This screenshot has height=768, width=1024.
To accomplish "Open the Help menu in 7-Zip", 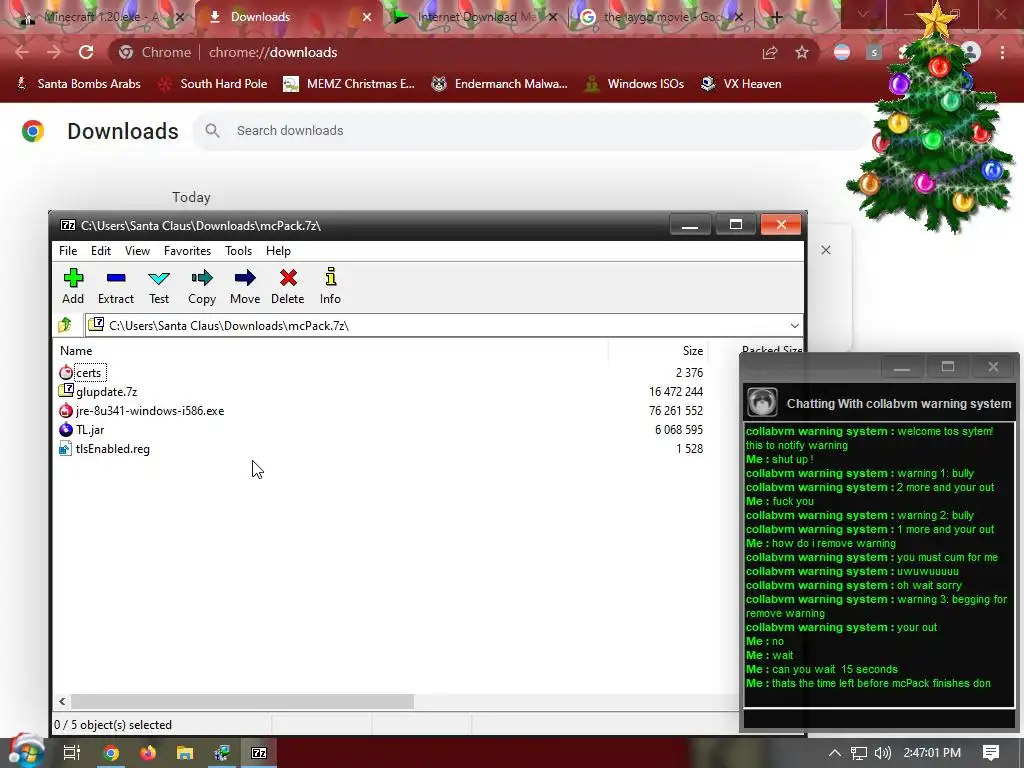I will click(278, 251).
